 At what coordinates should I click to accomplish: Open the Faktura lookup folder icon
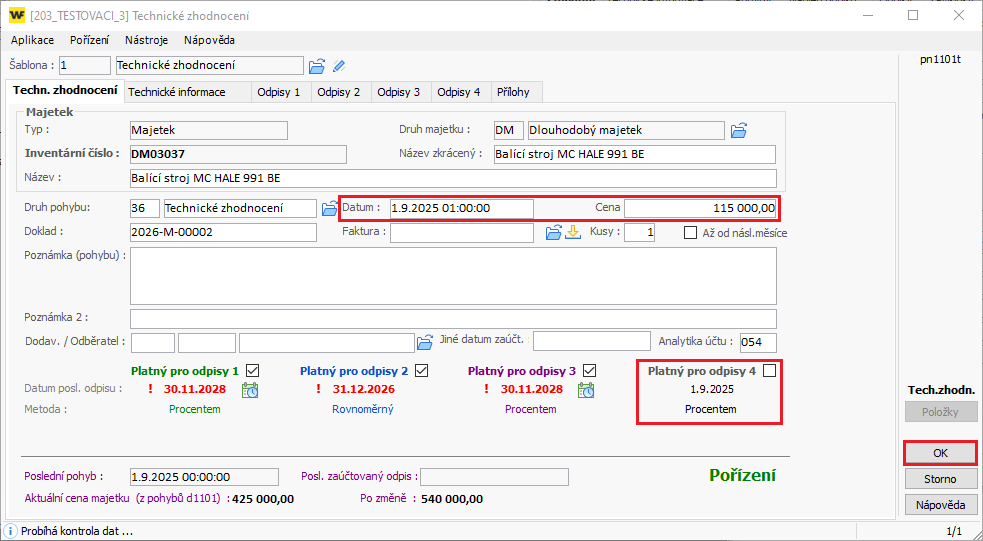(x=553, y=233)
